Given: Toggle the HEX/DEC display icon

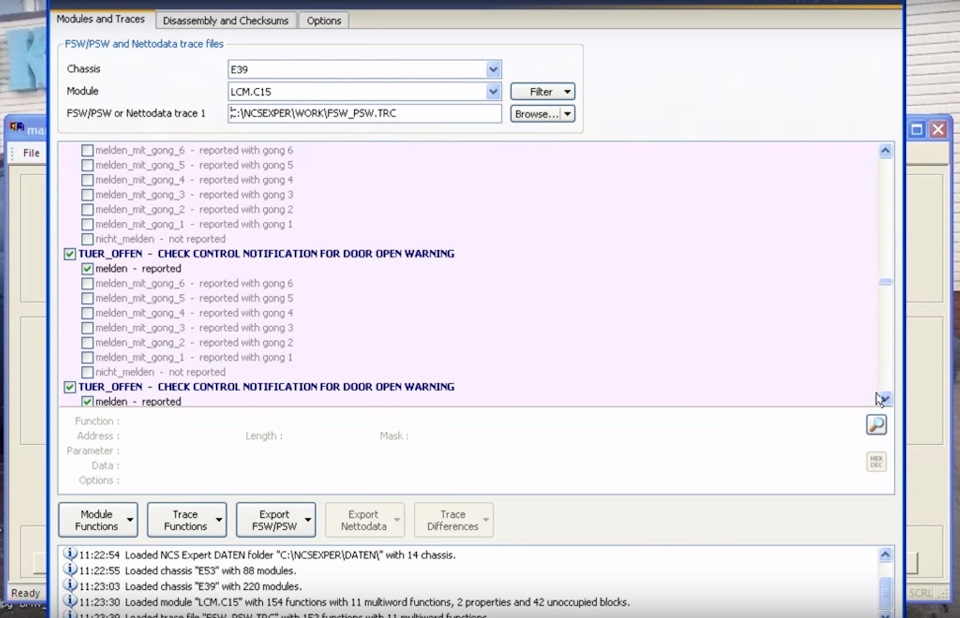Looking at the screenshot, I should pos(876,462).
